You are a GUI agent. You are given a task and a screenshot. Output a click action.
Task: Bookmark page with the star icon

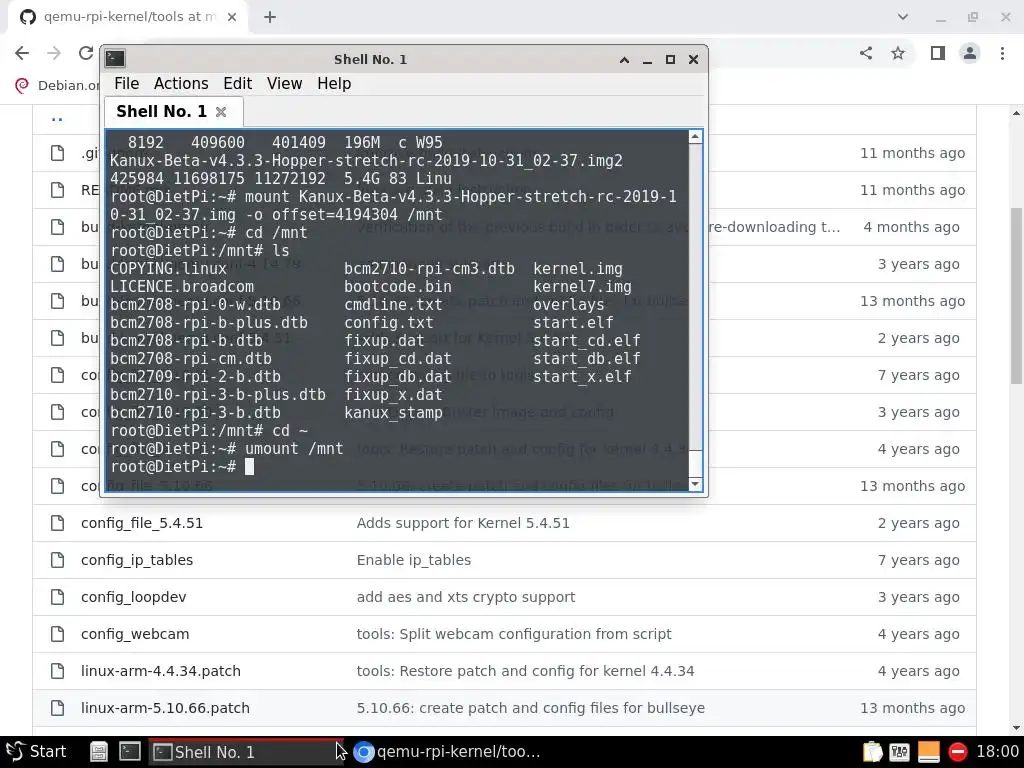tap(898, 53)
